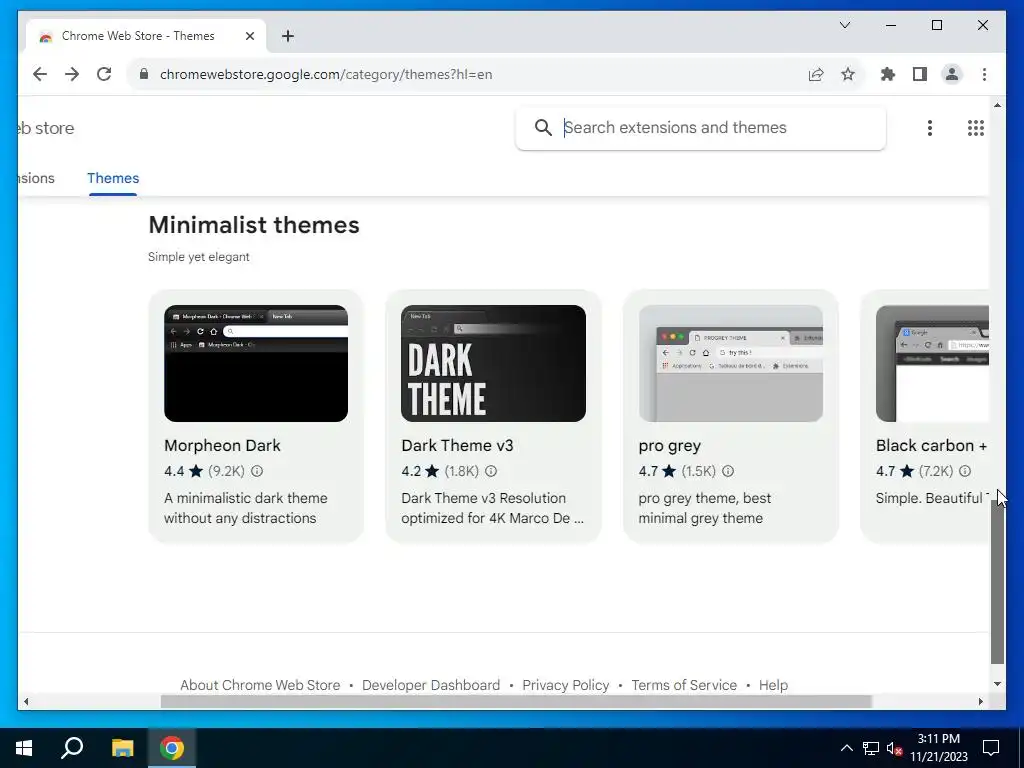Select the Chrome Web Store - Themes browser tab
Image resolution: width=1024 pixels, height=768 pixels.
[x=146, y=36]
